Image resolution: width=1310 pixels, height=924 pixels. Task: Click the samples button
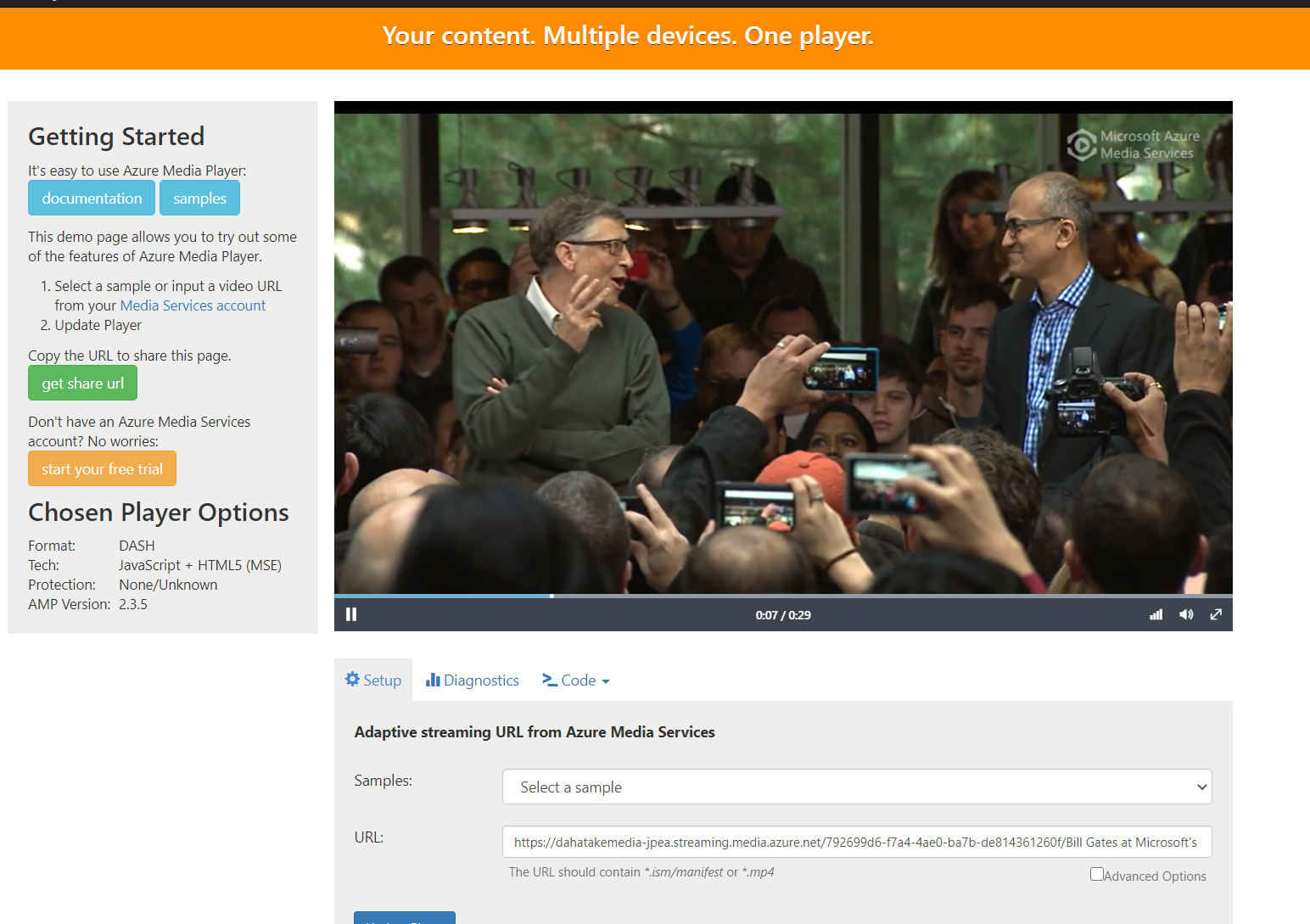coord(199,198)
